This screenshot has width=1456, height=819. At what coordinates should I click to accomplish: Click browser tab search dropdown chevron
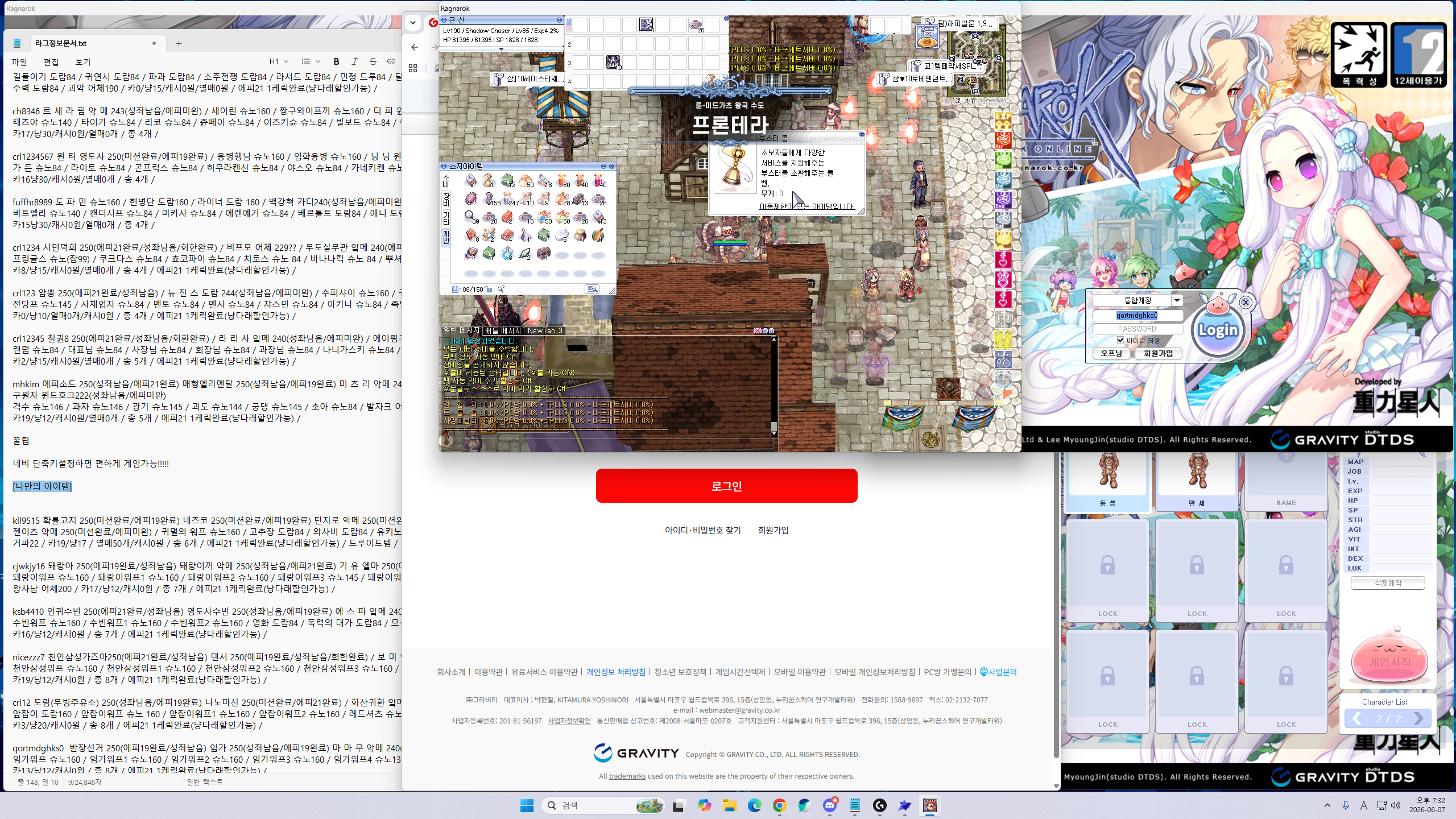[x=413, y=23]
